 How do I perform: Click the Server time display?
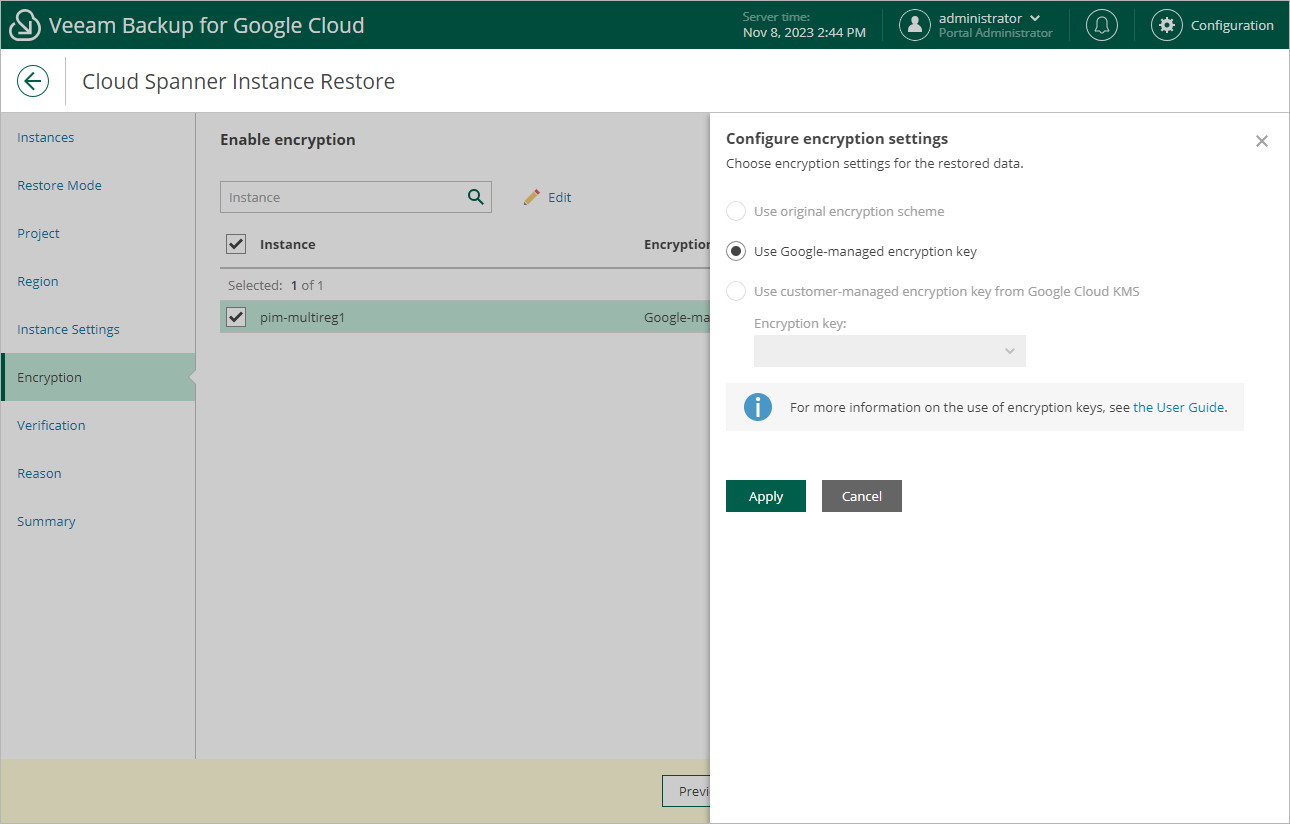pos(804,25)
